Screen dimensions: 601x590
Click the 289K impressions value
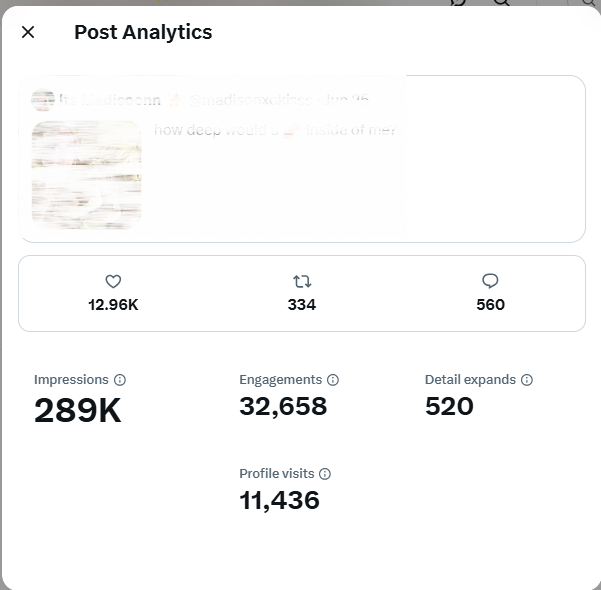(77, 411)
